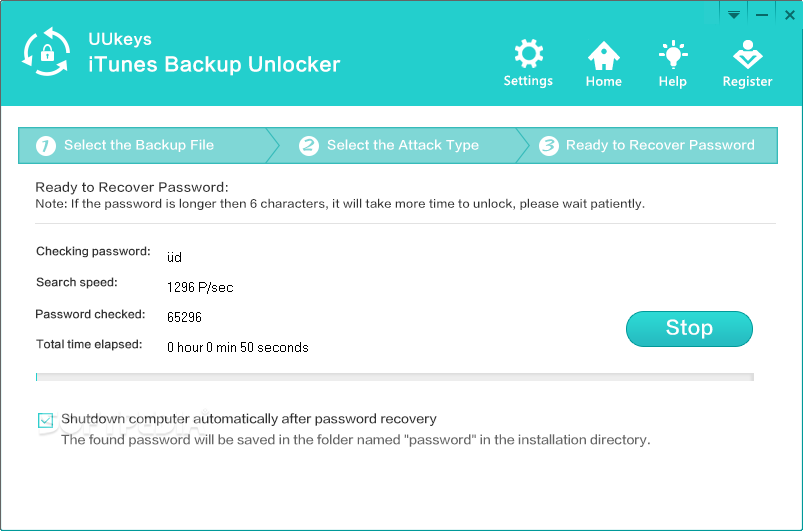This screenshot has width=803, height=531.
Task: Open the Settings gear icon
Action: click(x=528, y=54)
